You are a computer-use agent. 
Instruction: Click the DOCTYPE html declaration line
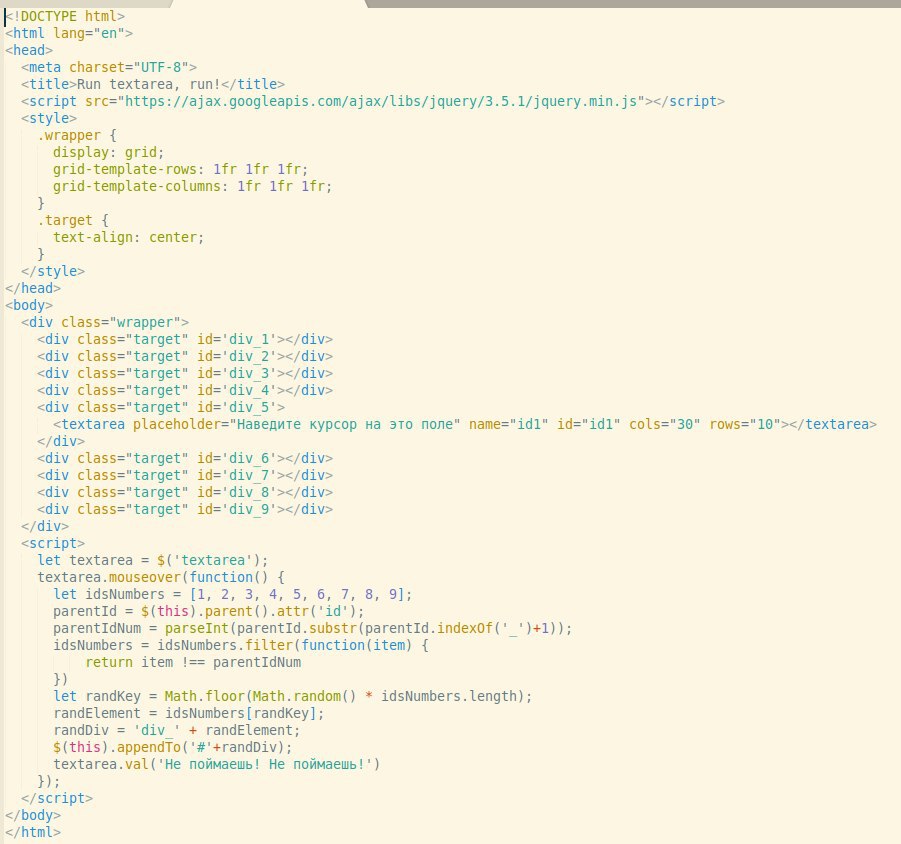65,16
